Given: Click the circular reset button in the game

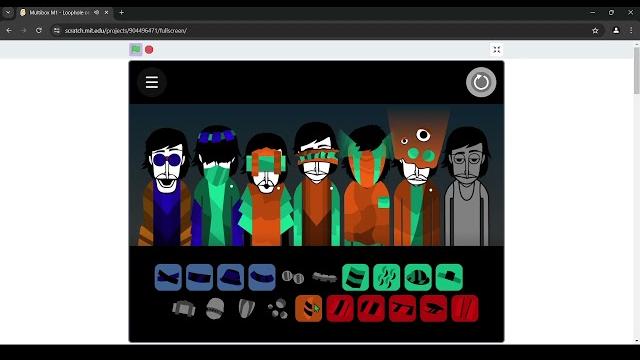Looking at the screenshot, I should 481,82.
